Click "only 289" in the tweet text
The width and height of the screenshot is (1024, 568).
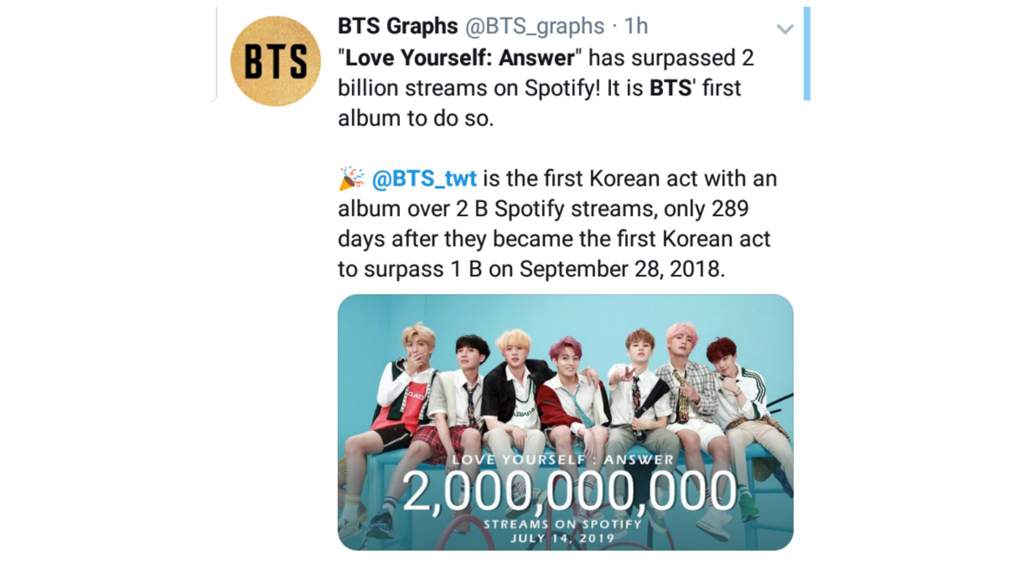707,209
